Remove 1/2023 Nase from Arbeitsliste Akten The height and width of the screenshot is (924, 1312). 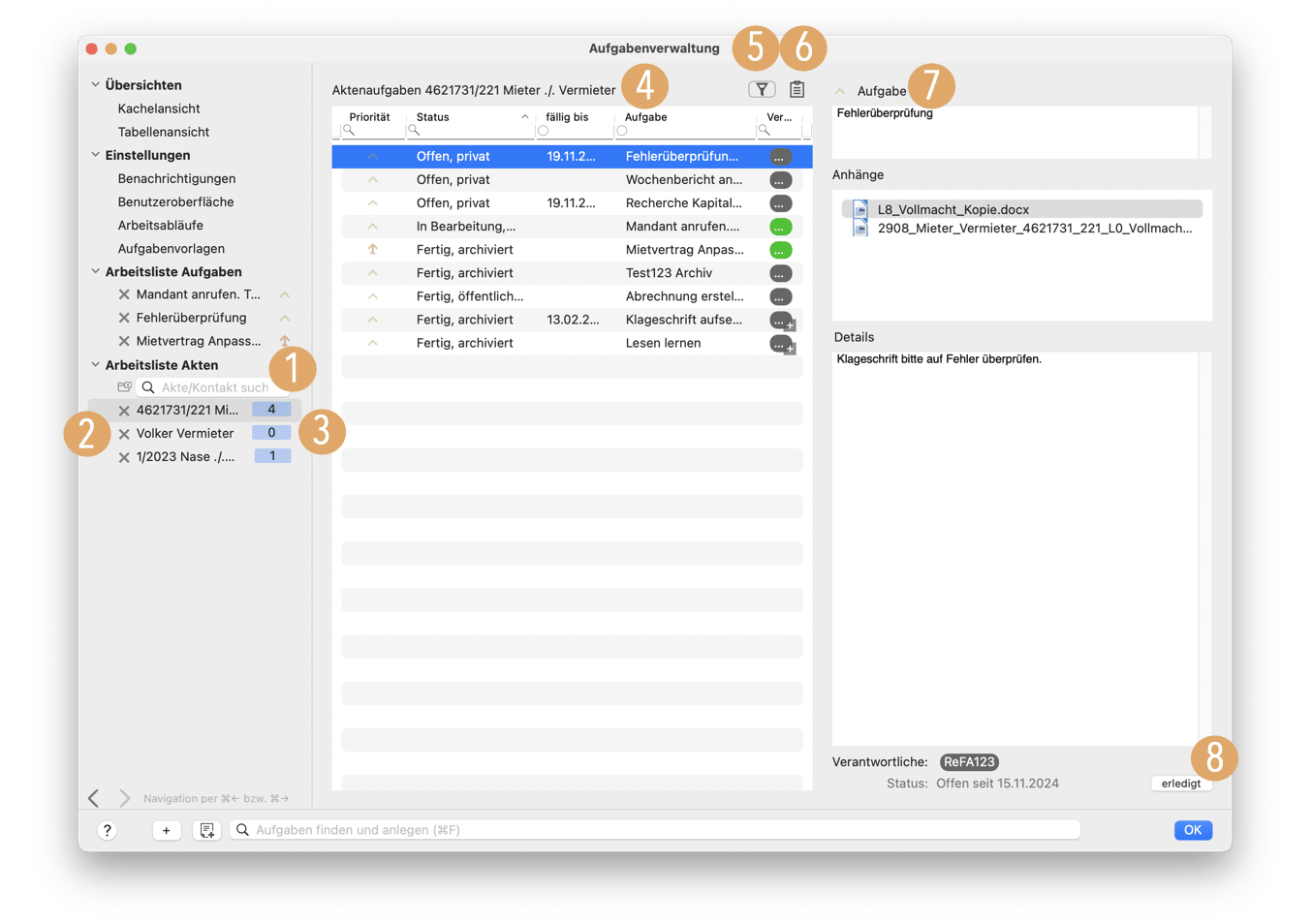[124, 457]
